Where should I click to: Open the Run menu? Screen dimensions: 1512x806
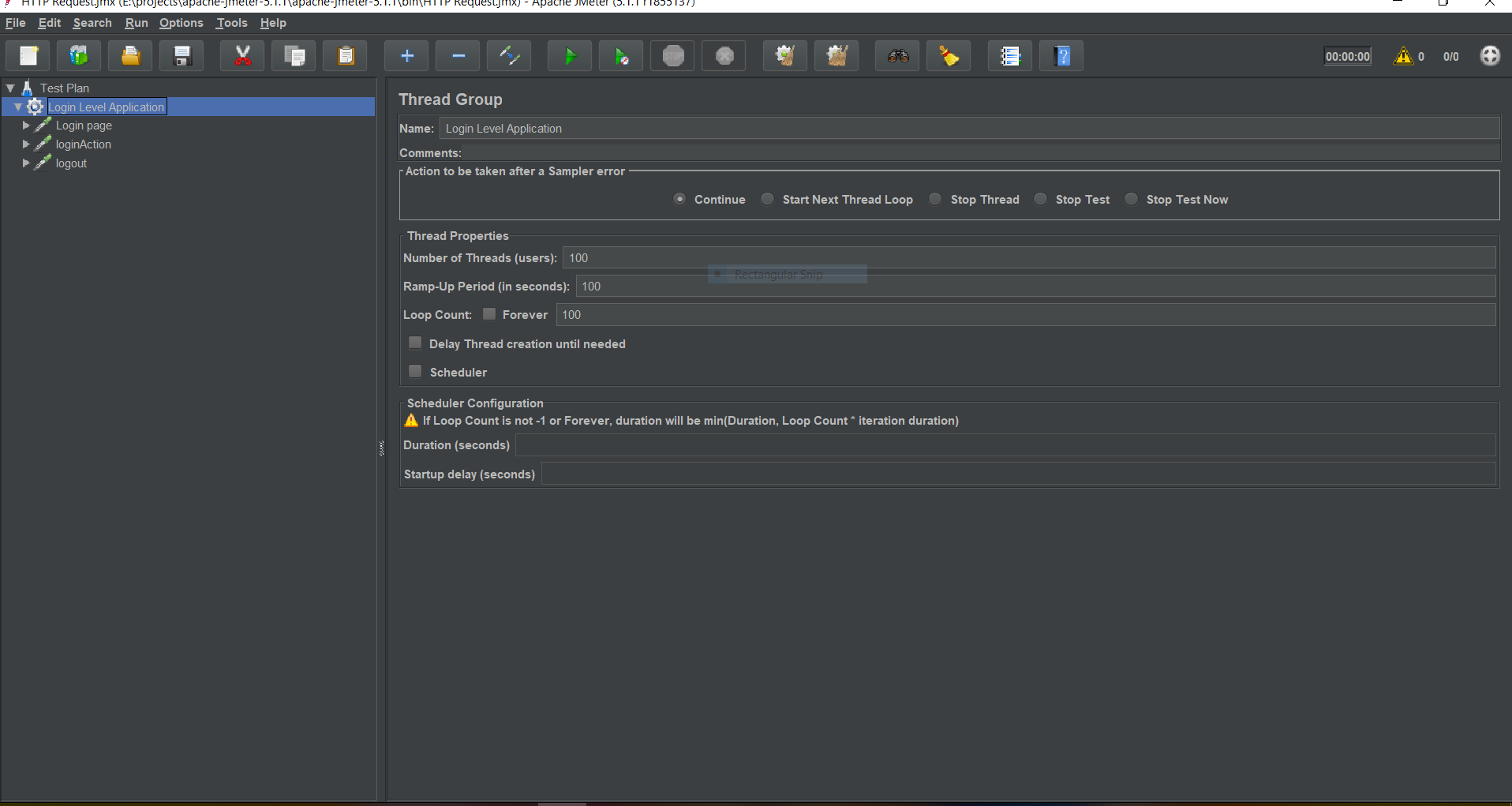pos(136,23)
